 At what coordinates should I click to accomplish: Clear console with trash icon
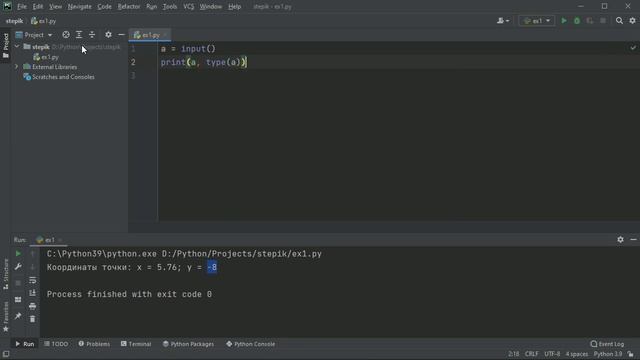(33, 319)
